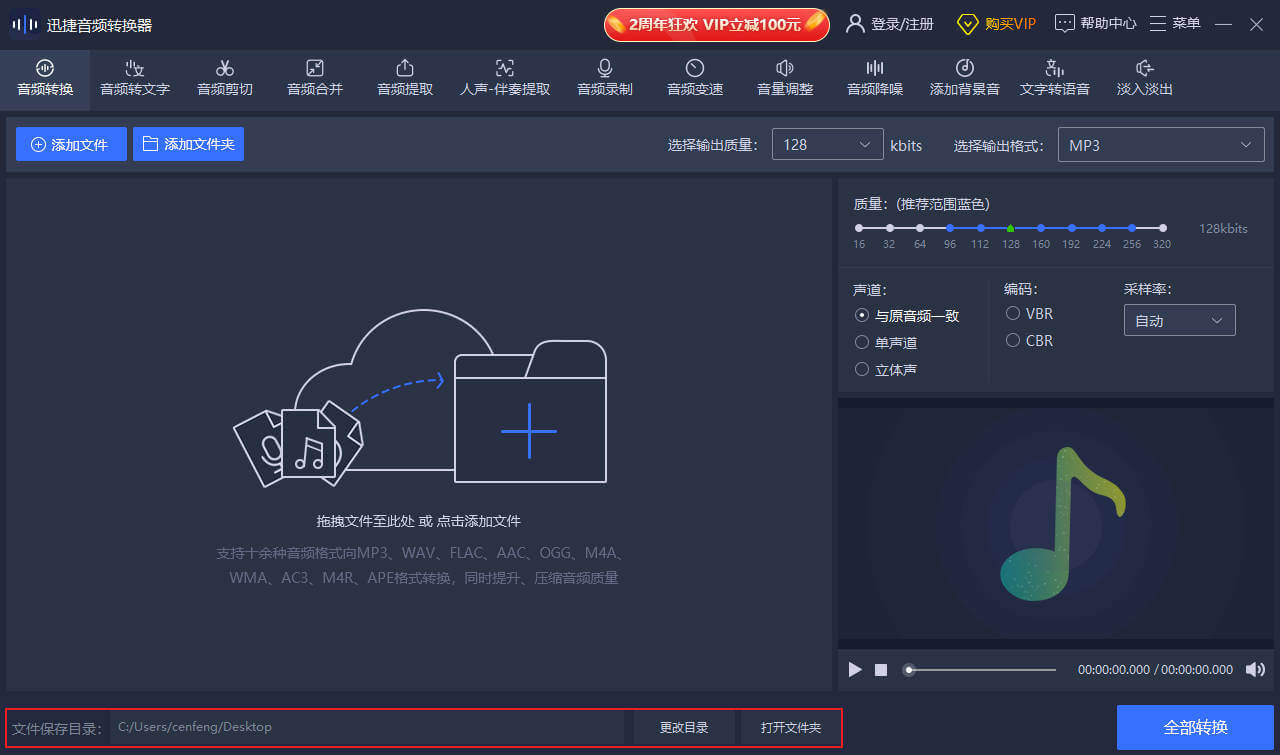Switch to 音频录制 recording tool
Viewport: 1280px width, 755px height.
(x=605, y=78)
